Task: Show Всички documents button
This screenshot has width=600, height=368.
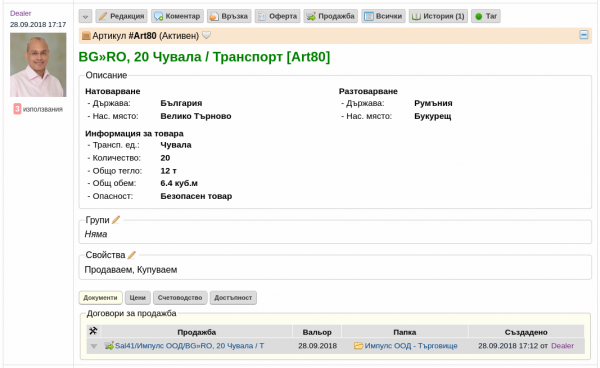Action: tap(383, 16)
